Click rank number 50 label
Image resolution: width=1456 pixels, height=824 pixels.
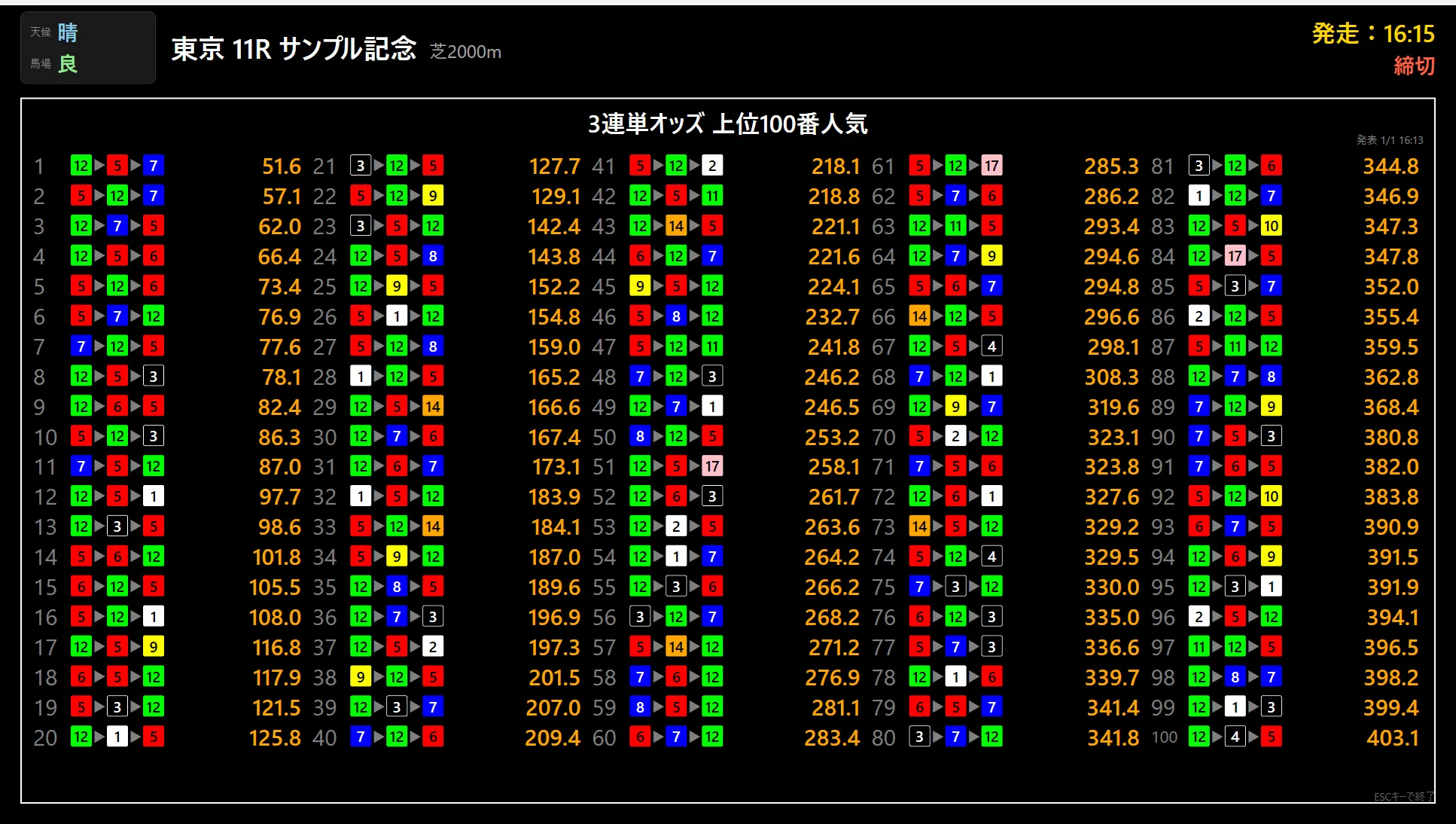coord(604,437)
